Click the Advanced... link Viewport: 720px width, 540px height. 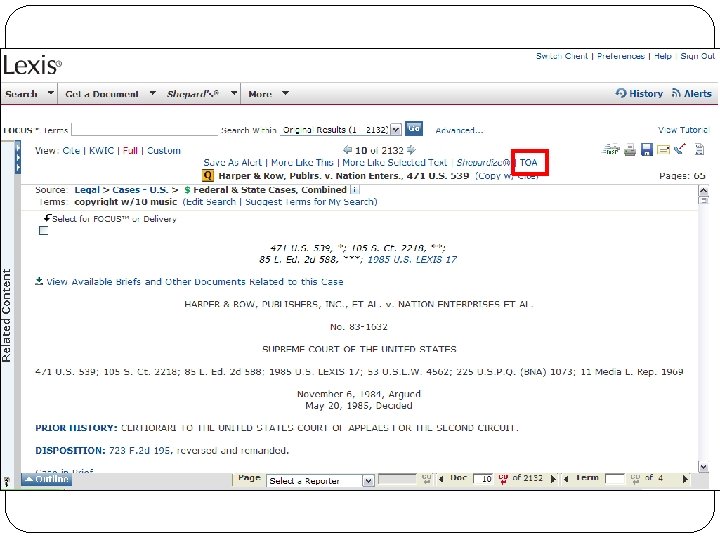coord(459,130)
